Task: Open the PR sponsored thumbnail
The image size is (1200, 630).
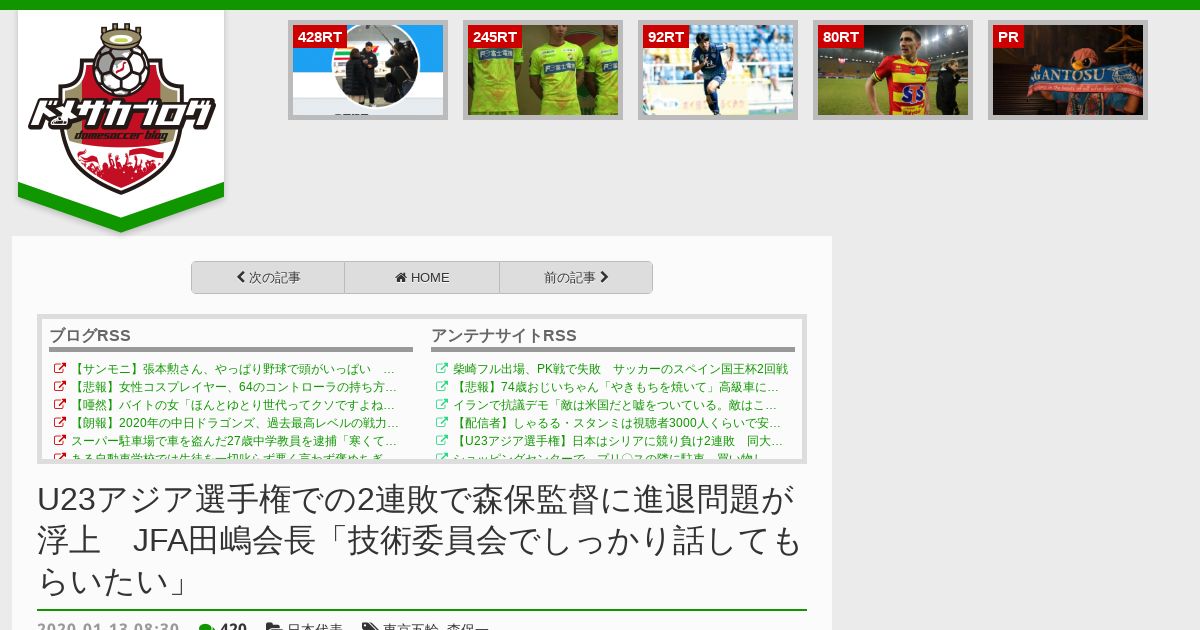Action: 1068,70
